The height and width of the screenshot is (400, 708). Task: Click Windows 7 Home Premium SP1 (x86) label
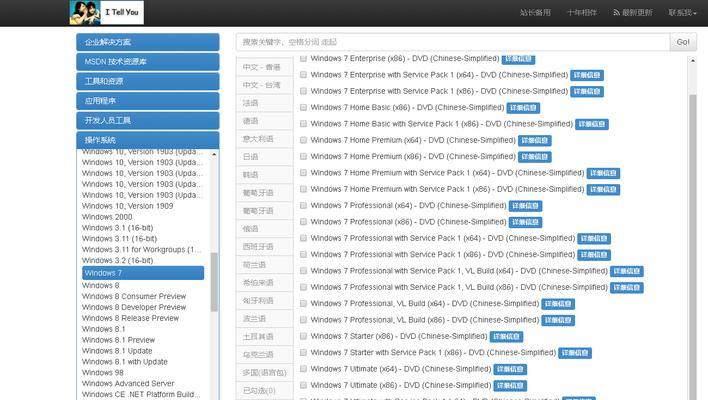pyautogui.click(x=447, y=189)
